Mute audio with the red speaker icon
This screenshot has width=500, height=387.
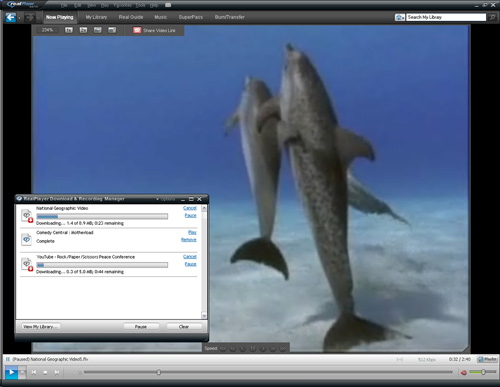pos(464,372)
